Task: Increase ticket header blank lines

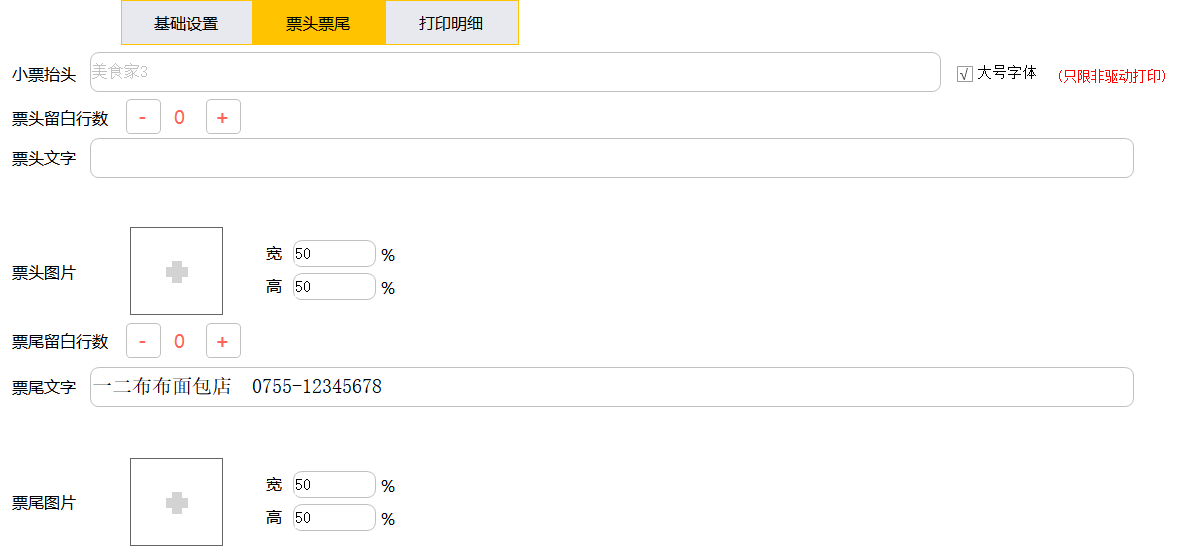Action: point(223,117)
